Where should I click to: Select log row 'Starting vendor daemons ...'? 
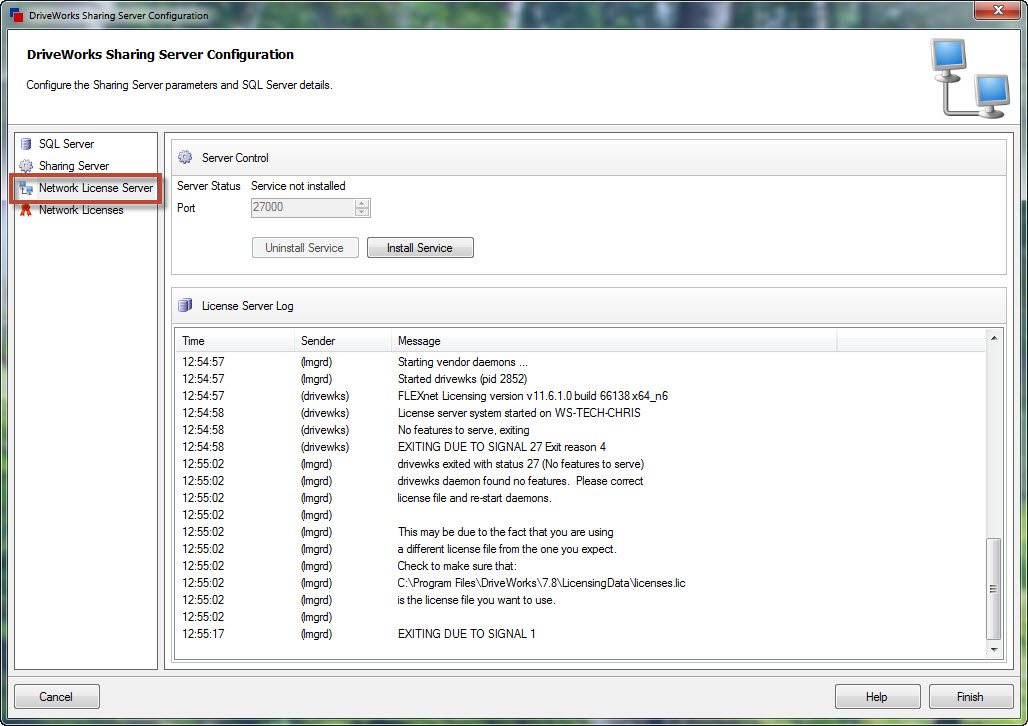coord(581,362)
